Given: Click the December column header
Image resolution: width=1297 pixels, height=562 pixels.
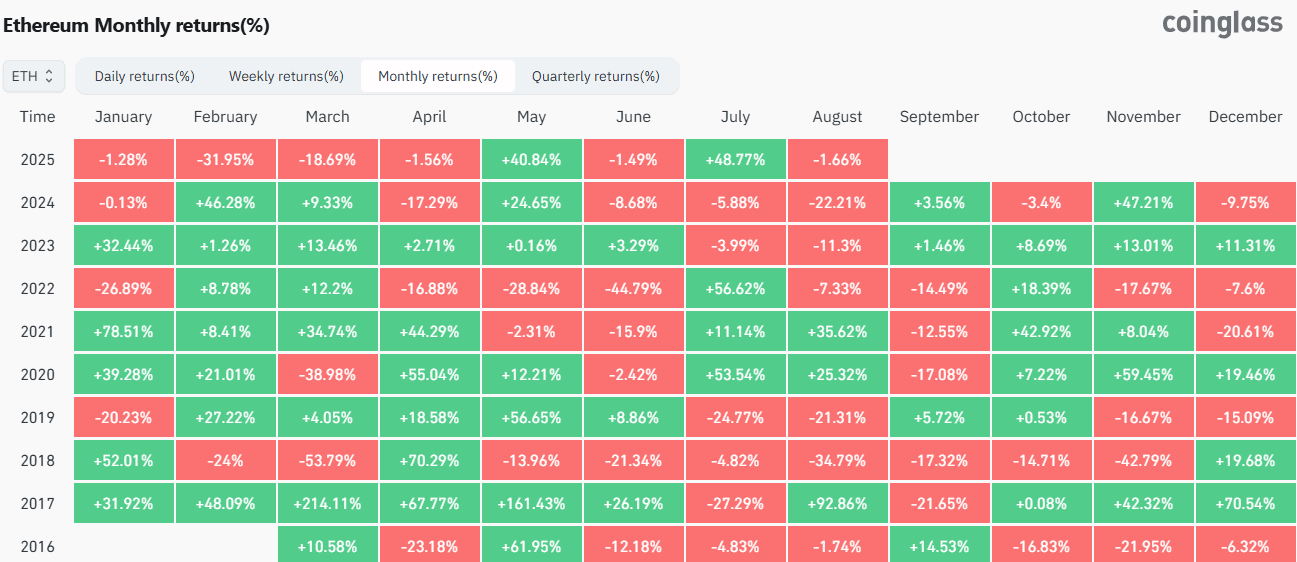Looking at the screenshot, I should (1245, 117).
